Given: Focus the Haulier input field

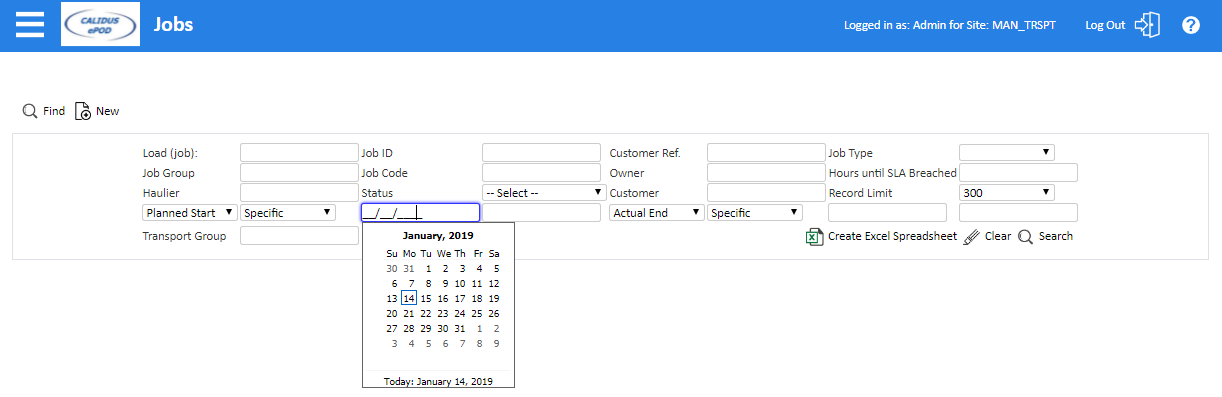Looking at the screenshot, I should (299, 192).
